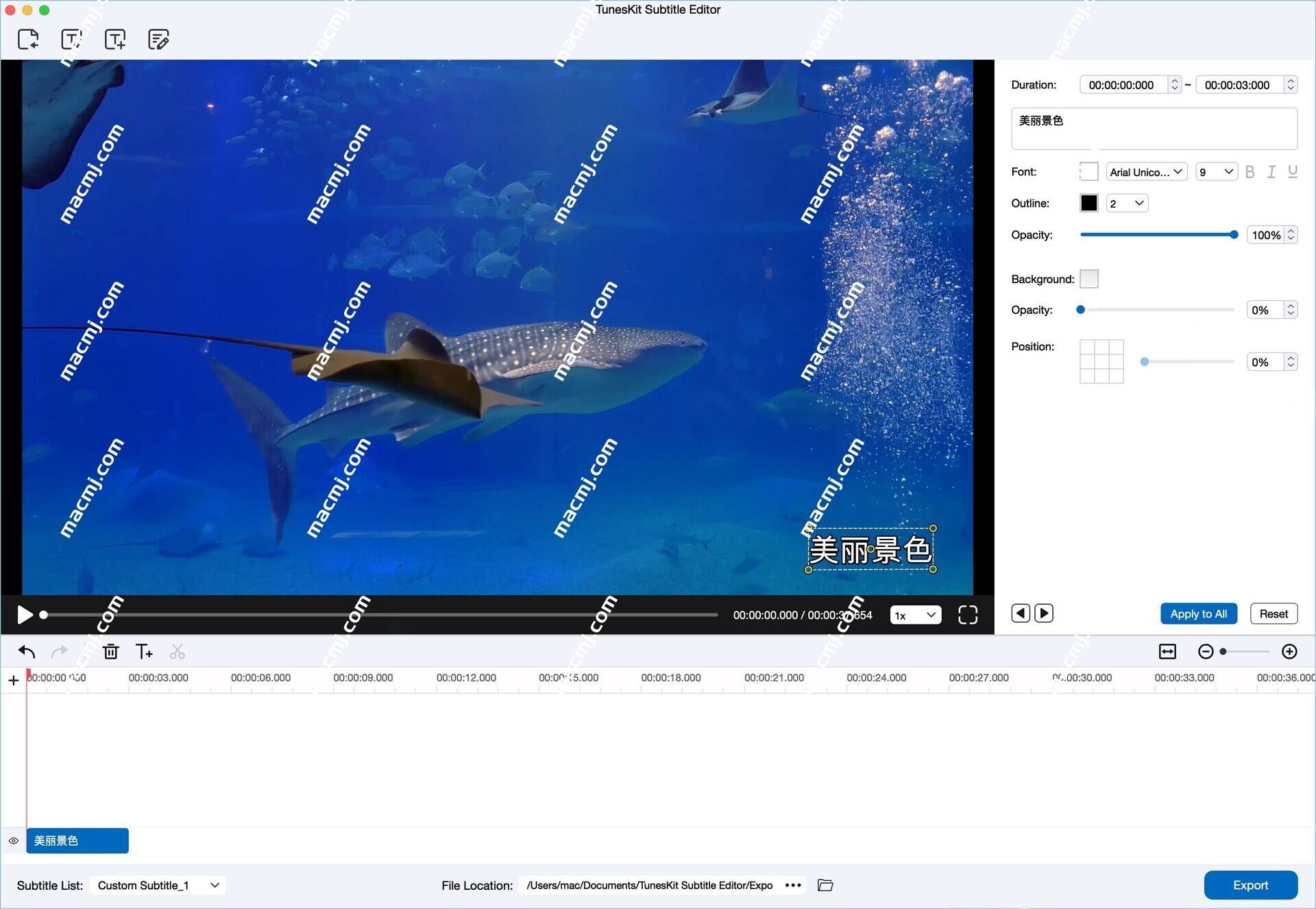Click the Reset button
1316x909 pixels.
point(1274,614)
